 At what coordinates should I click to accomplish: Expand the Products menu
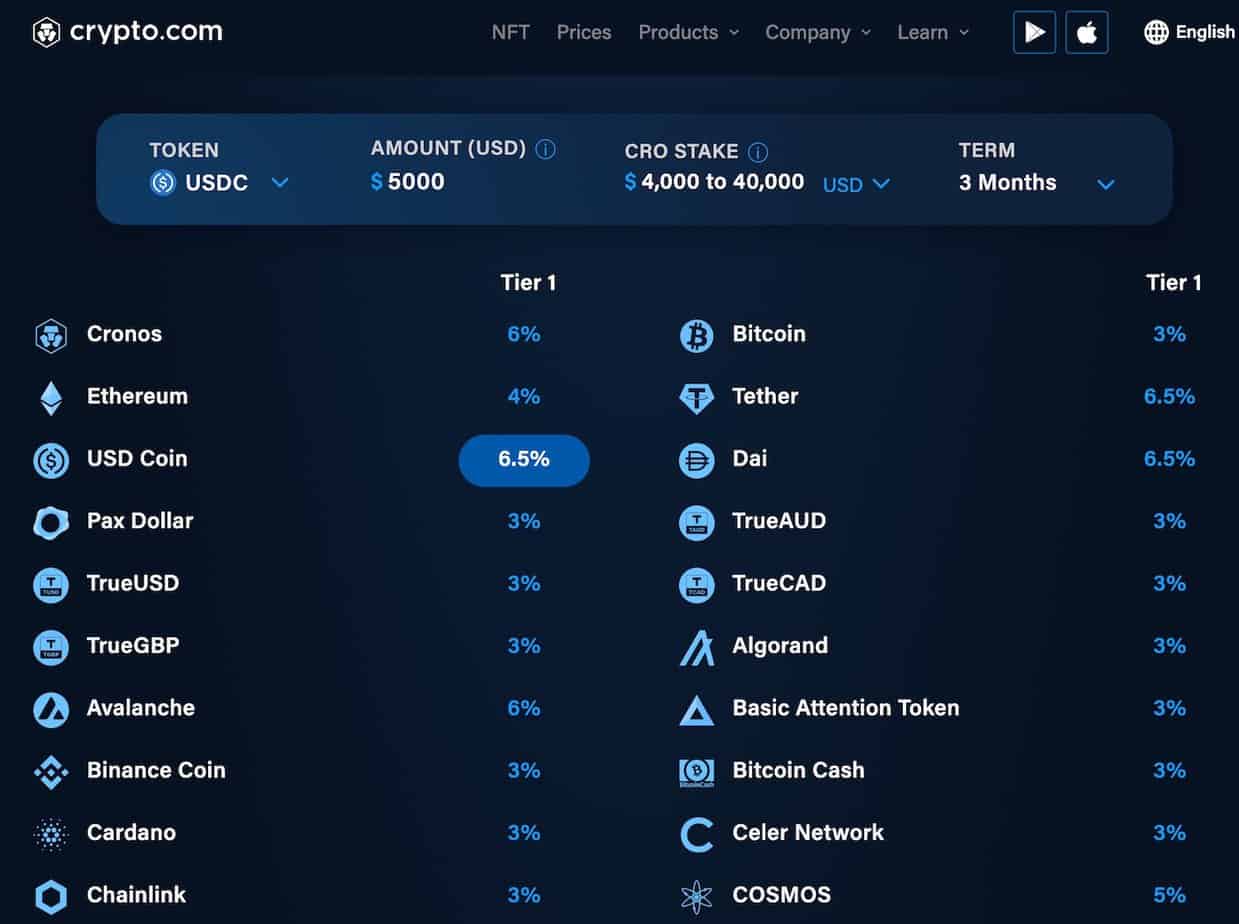pyautogui.click(x=689, y=32)
